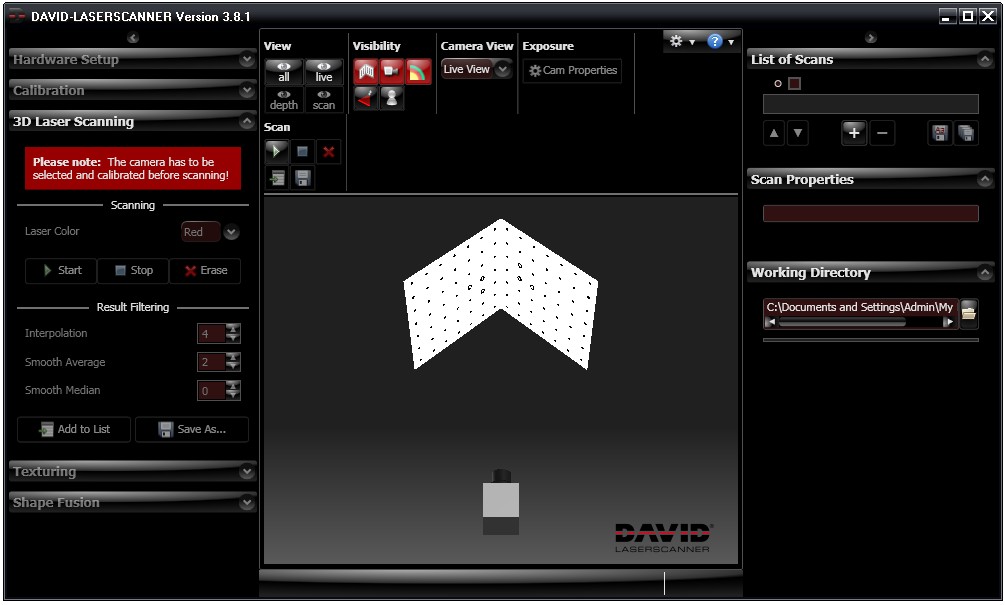Select the Start scan play icon

click(x=277, y=150)
